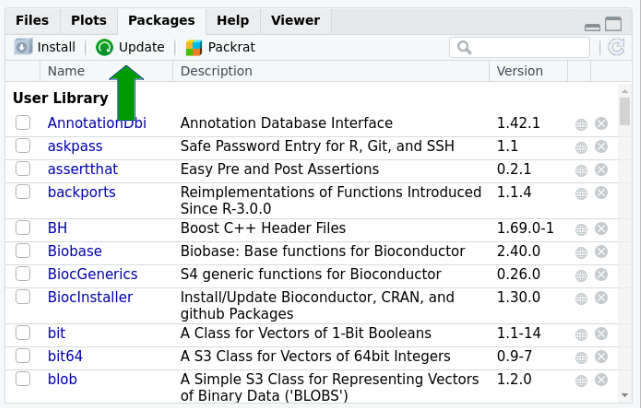641x408 pixels.
Task: Check the askpass package checkbox
Action: click(x=23, y=145)
